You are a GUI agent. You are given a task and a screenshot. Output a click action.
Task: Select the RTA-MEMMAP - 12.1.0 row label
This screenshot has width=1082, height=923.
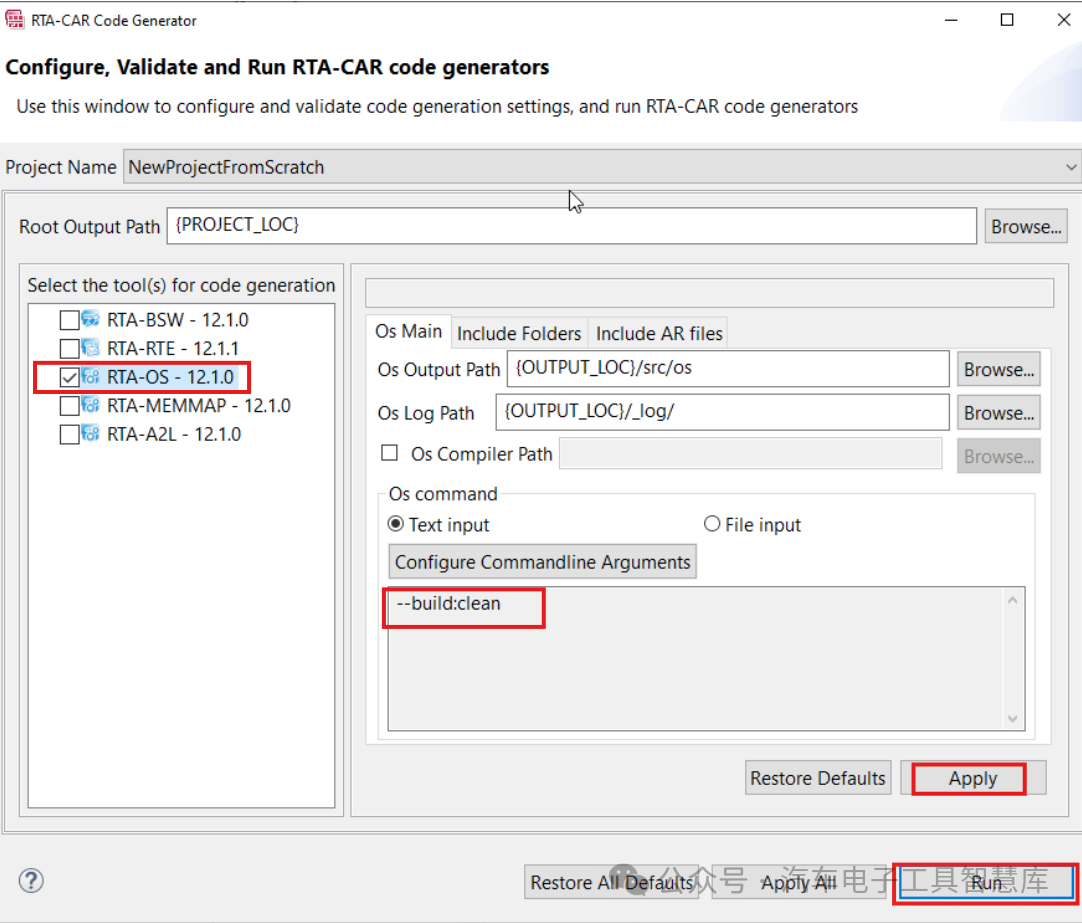coord(199,406)
